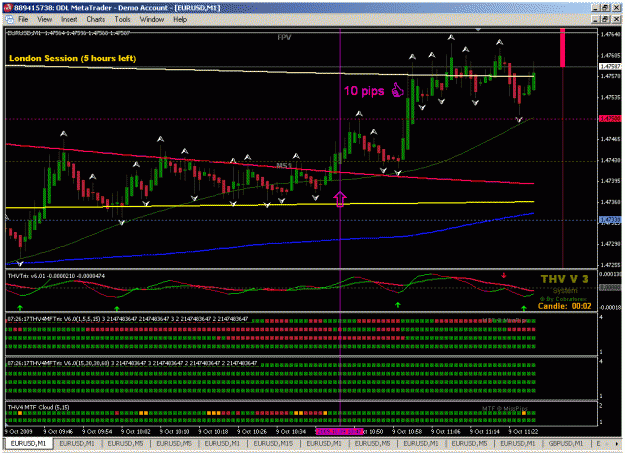Viewport: 625px width, 453px height.
Task: Click the right scroll arrow of chart tabs
Action: [617, 443]
